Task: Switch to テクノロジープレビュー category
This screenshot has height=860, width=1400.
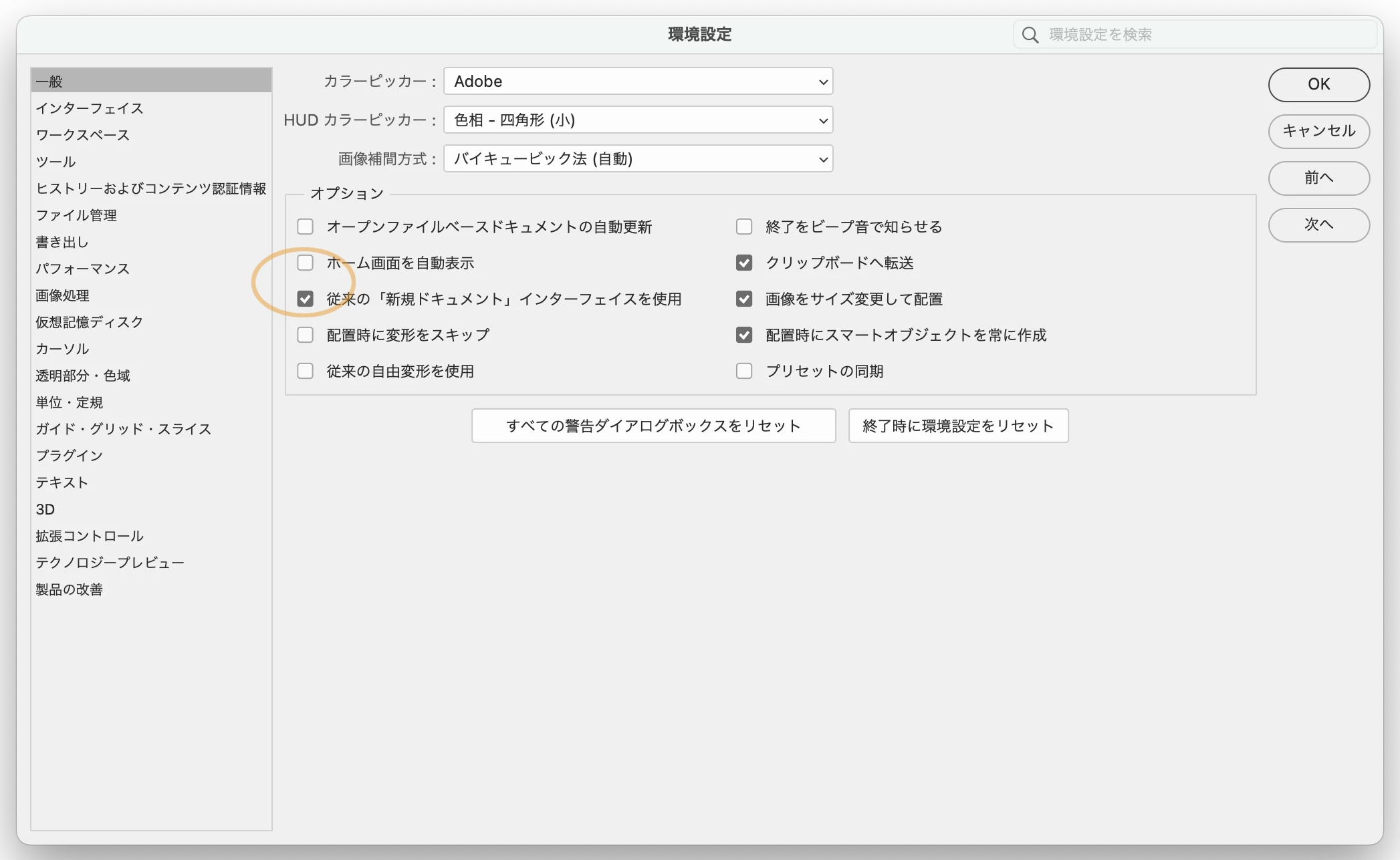Action: tap(110, 563)
